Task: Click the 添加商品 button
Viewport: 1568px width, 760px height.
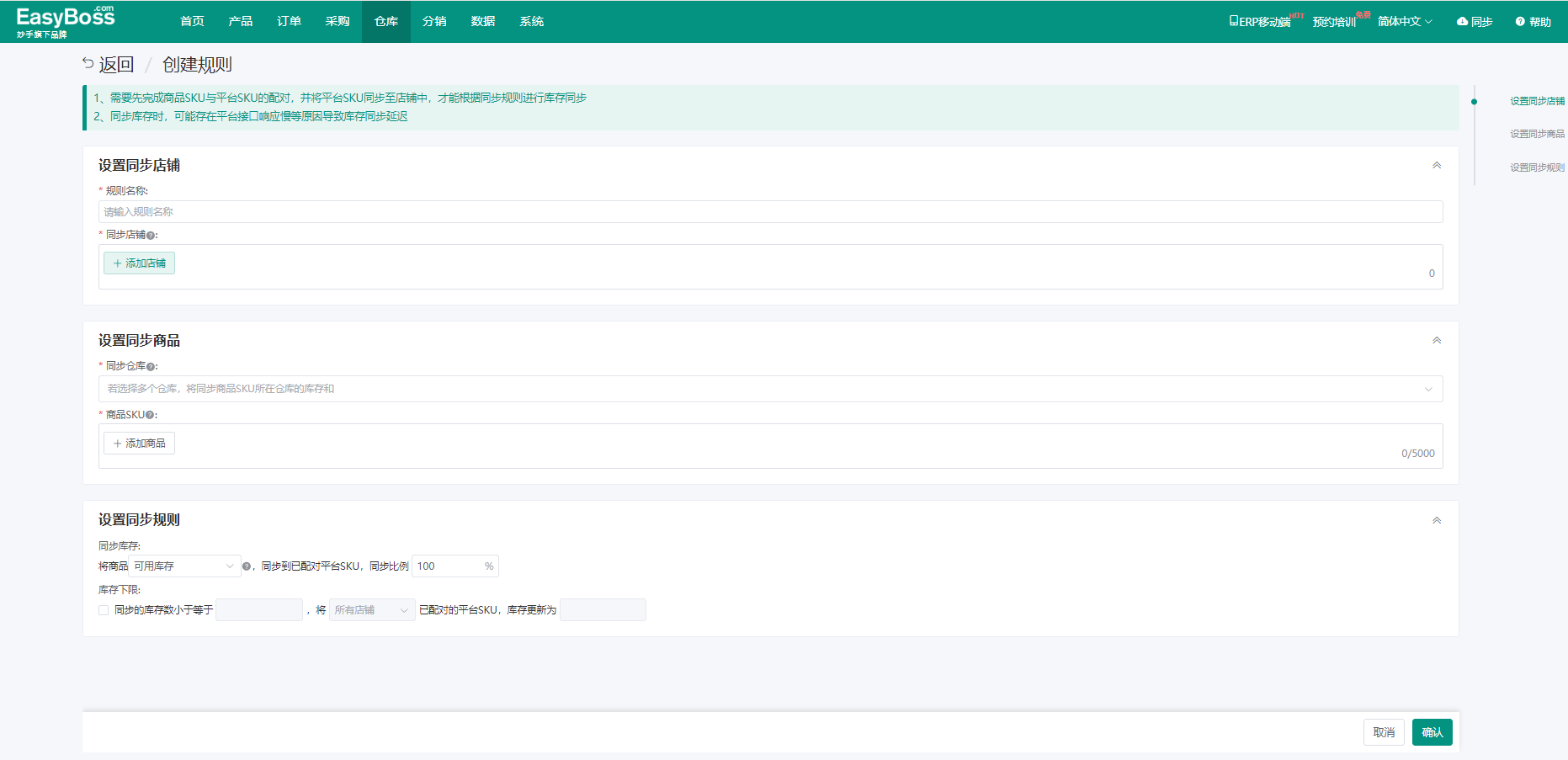Action: [x=139, y=444]
